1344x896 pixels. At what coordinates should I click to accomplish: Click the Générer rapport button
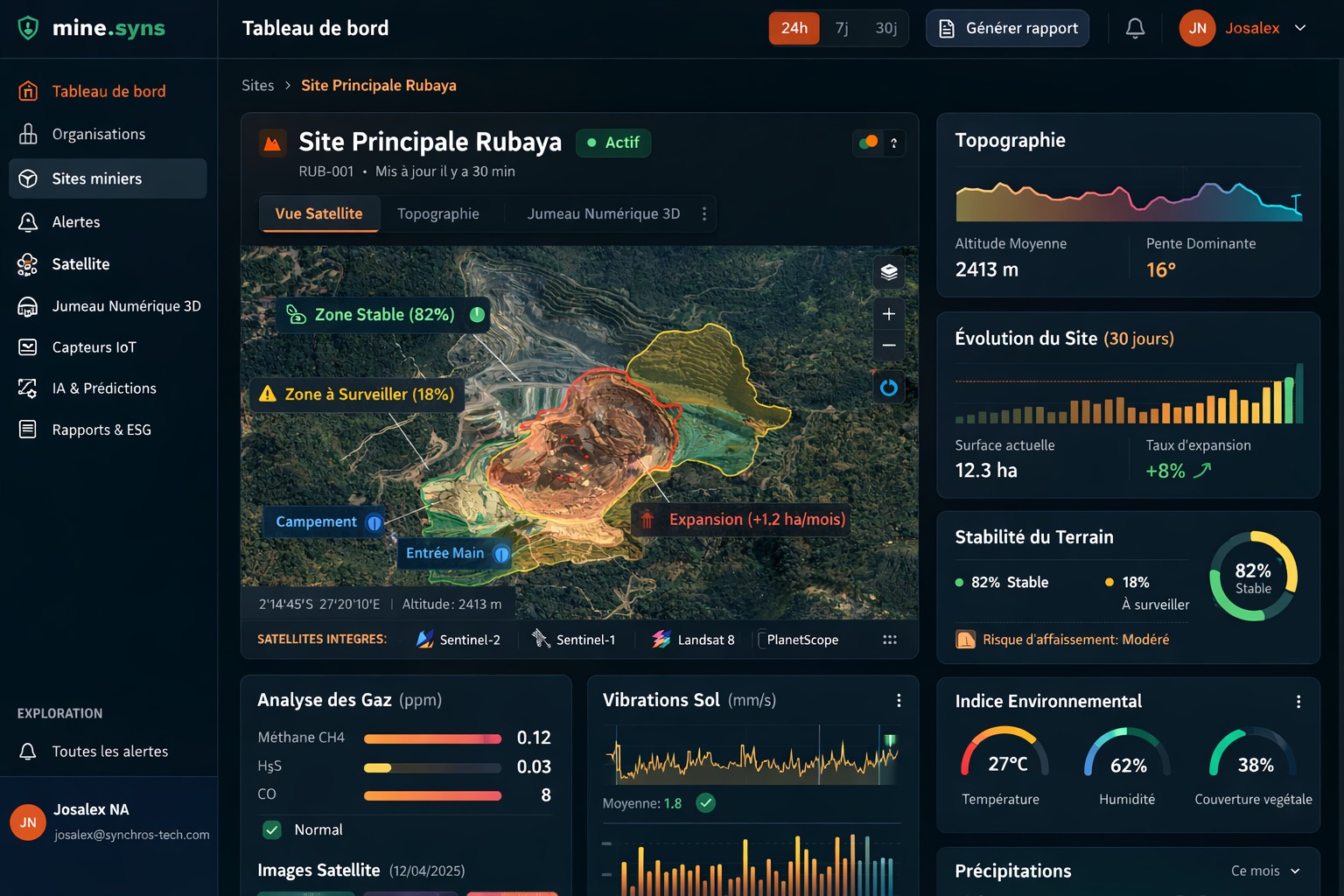pyautogui.click(x=1007, y=28)
